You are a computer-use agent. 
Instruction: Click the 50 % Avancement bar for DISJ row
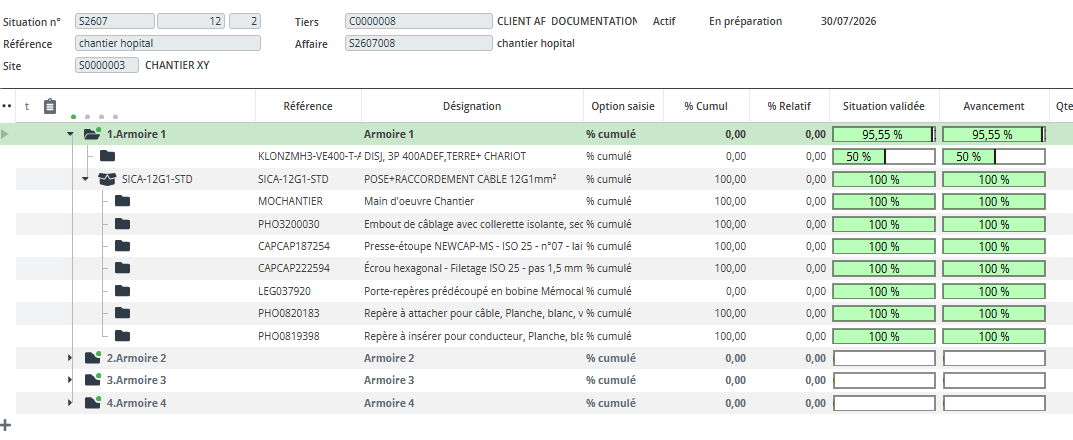coord(994,156)
